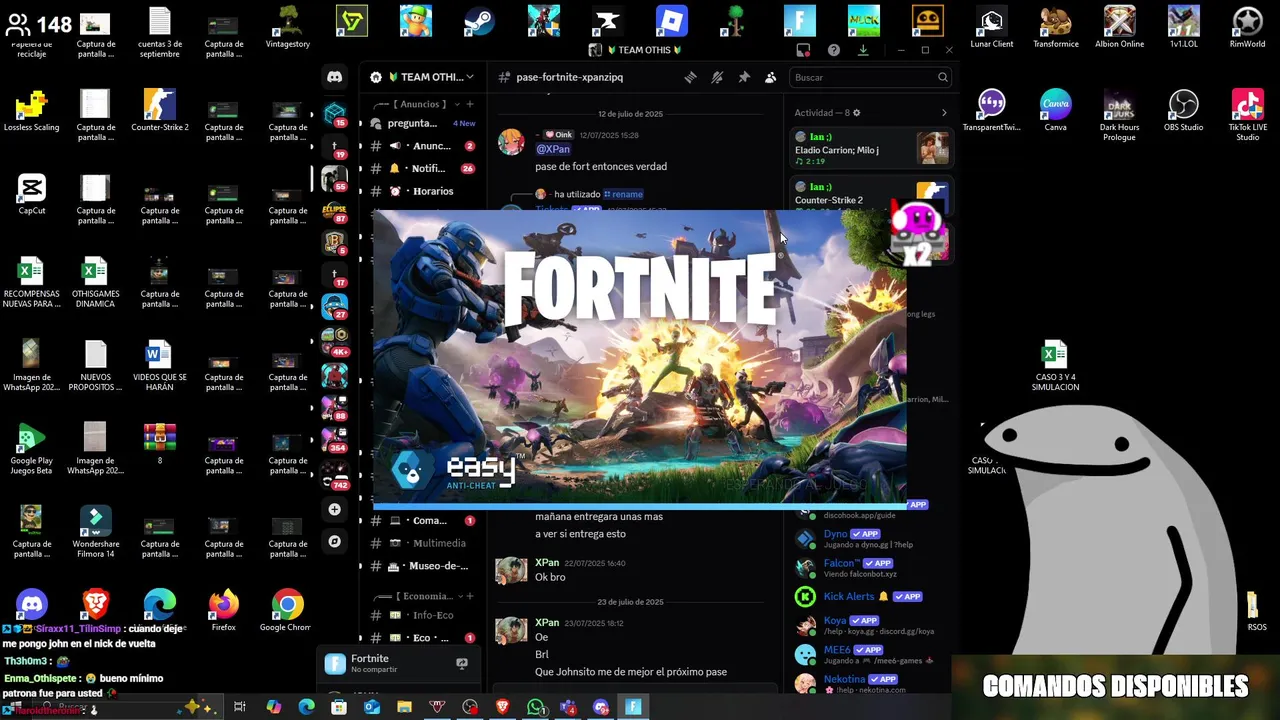Select the ECLIPSE server icon
This screenshot has width=1280, height=720.
(335, 212)
